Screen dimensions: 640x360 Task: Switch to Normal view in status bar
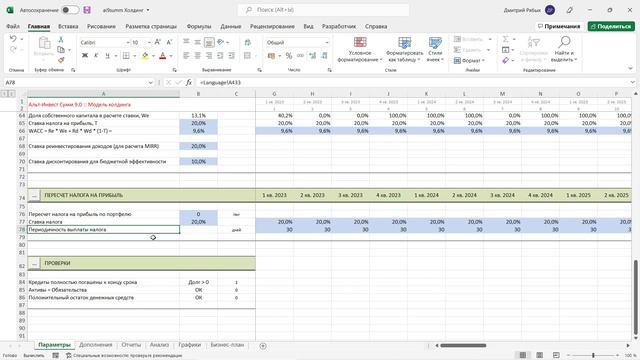click(x=522, y=355)
